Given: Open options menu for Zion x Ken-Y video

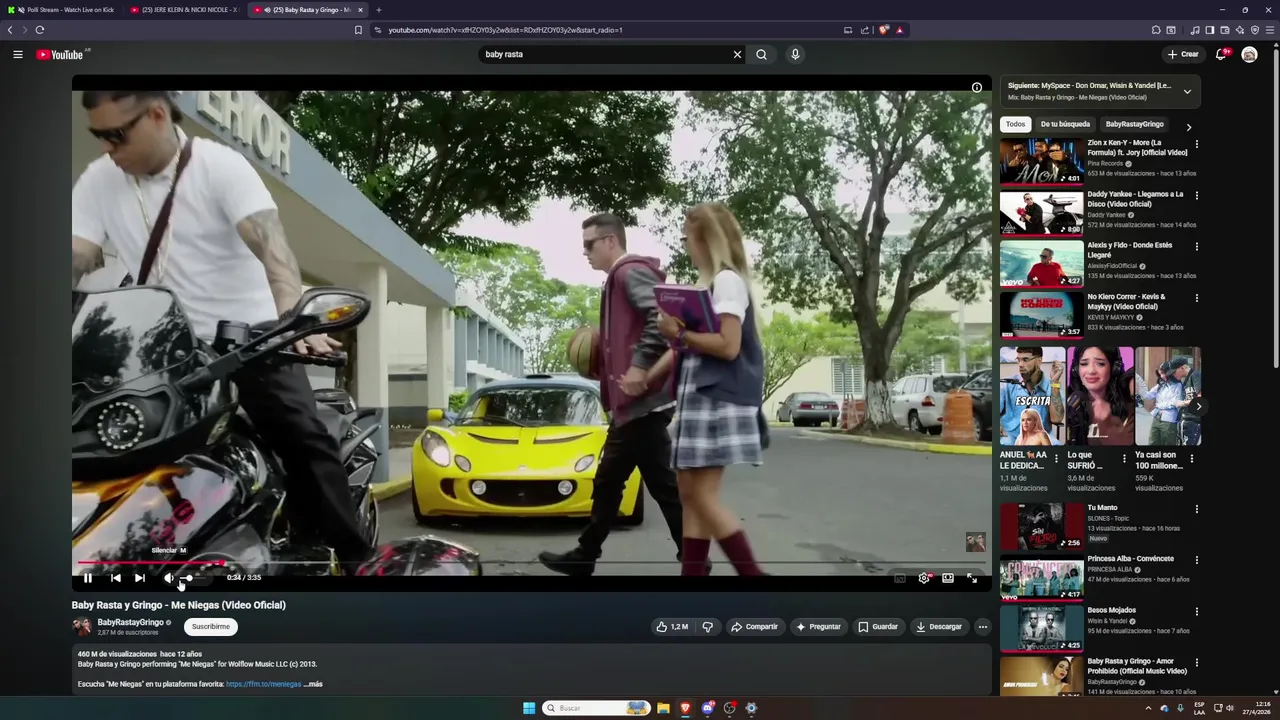Looking at the screenshot, I should (1196, 144).
